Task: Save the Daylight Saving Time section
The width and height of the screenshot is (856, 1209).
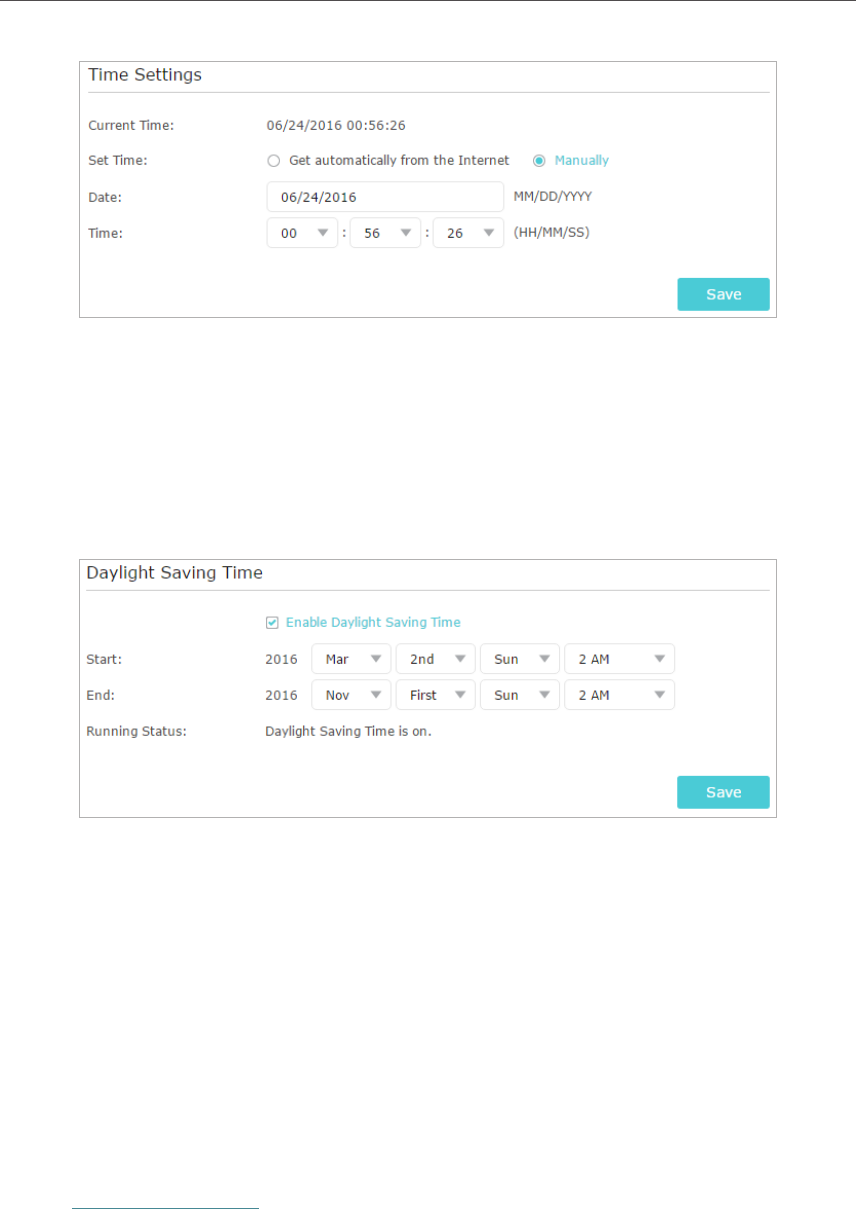Action: pyautogui.click(x=723, y=792)
